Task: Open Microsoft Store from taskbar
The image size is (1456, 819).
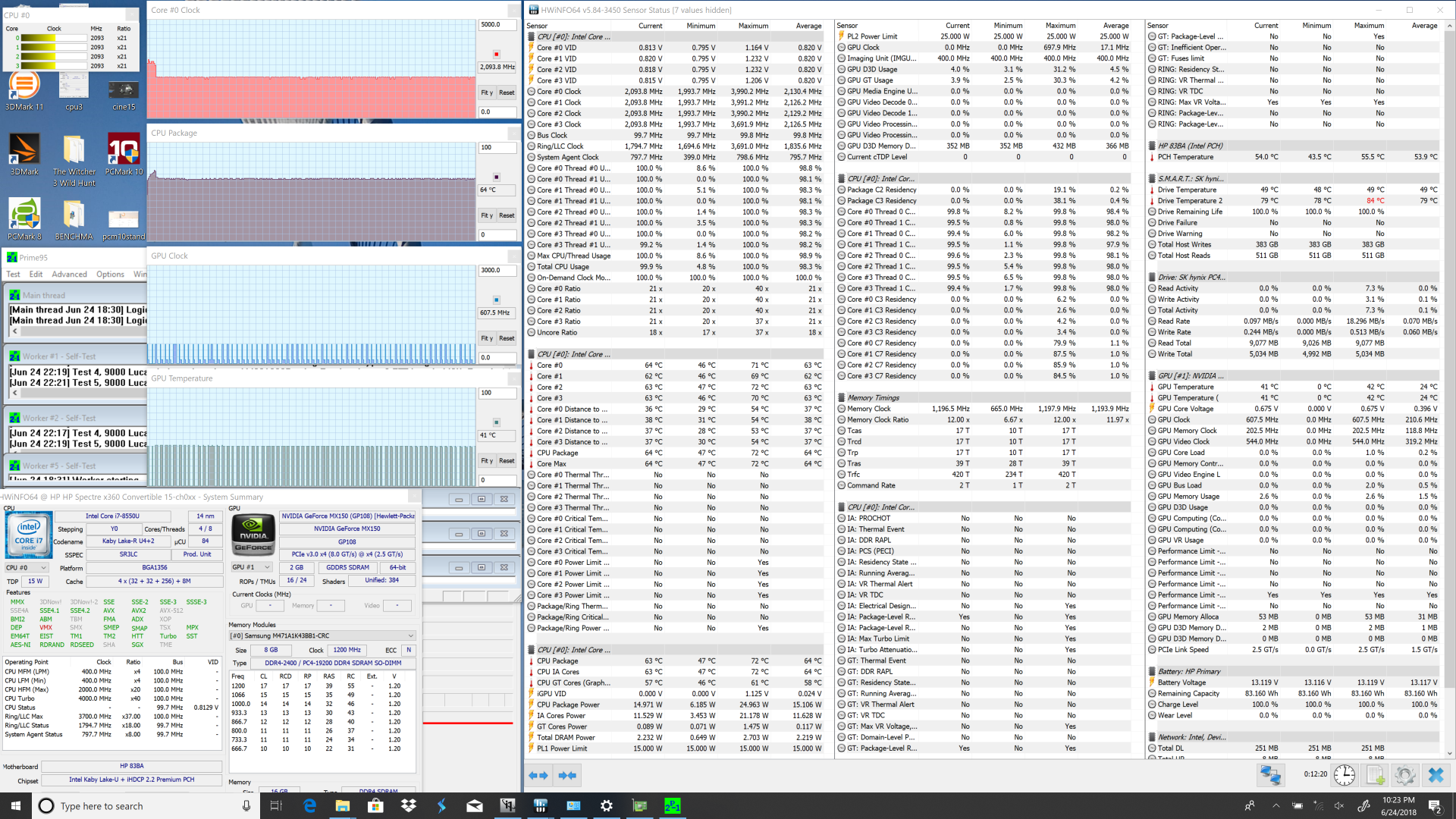Action: click(x=375, y=805)
